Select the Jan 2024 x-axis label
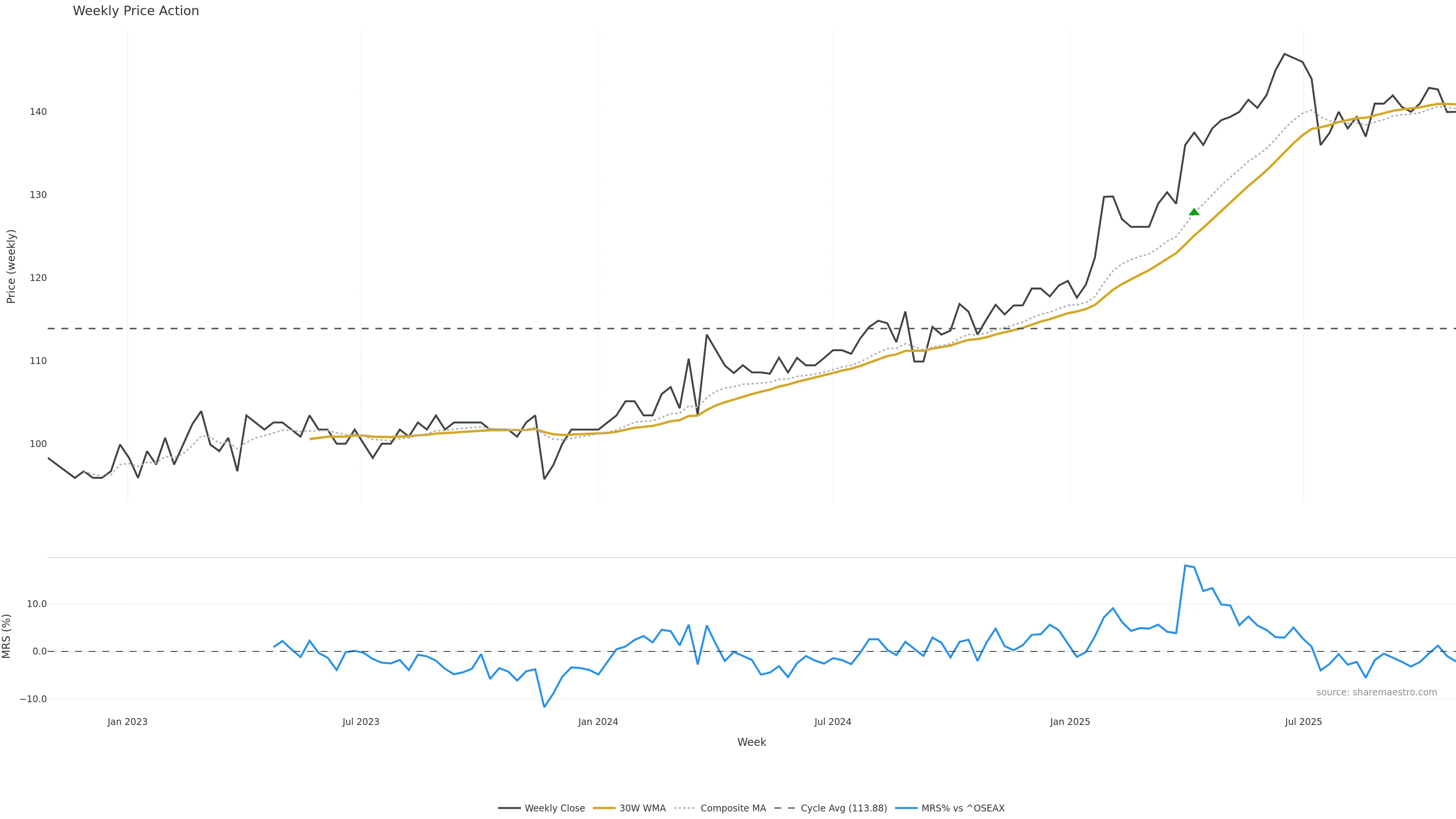This screenshot has height=819, width=1456. point(598,722)
